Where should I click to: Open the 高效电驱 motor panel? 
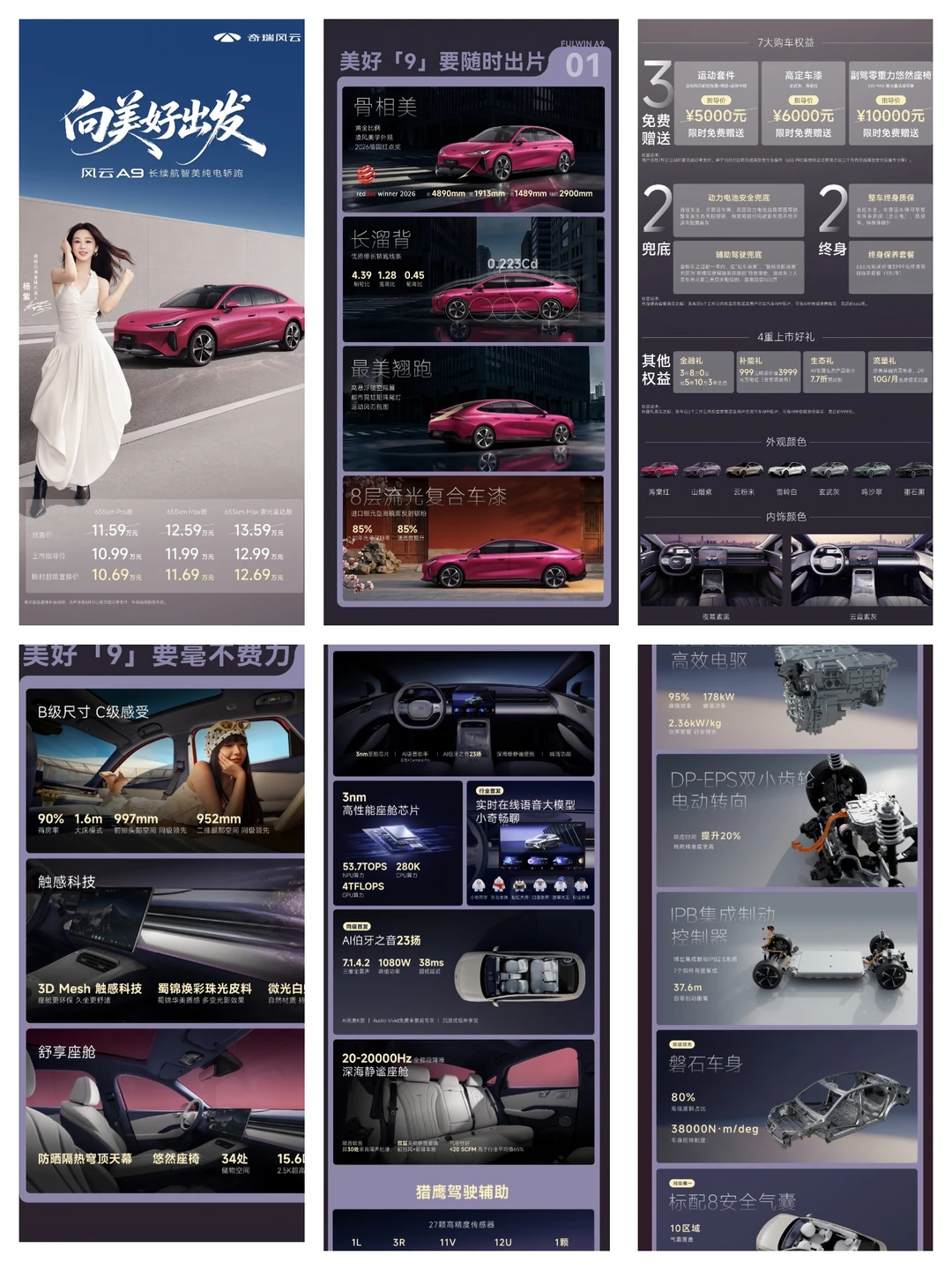(x=787, y=696)
